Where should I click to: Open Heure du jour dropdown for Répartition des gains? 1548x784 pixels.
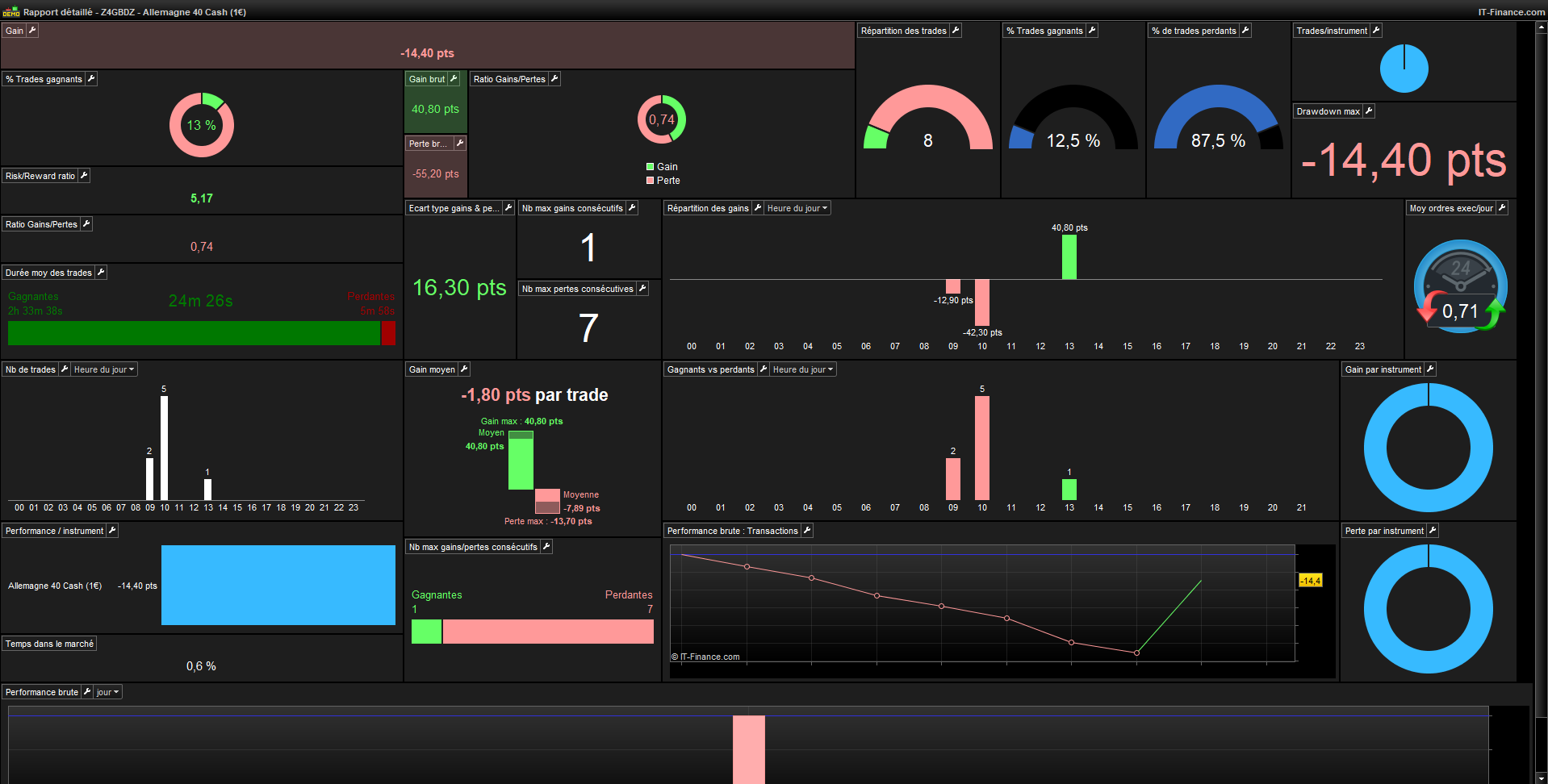(x=797, y=208)
